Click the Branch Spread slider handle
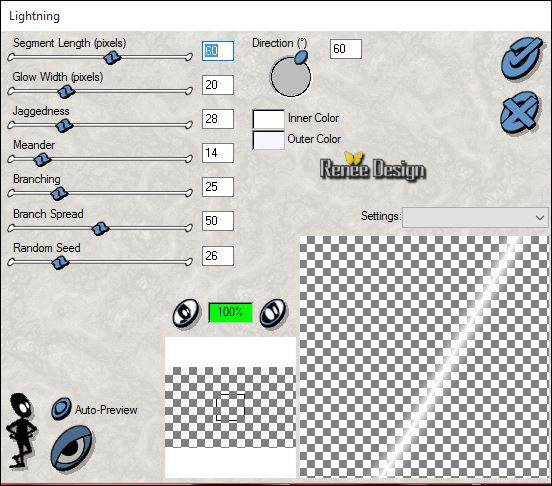This screenshot has height=486, width=552. point(100,229)
